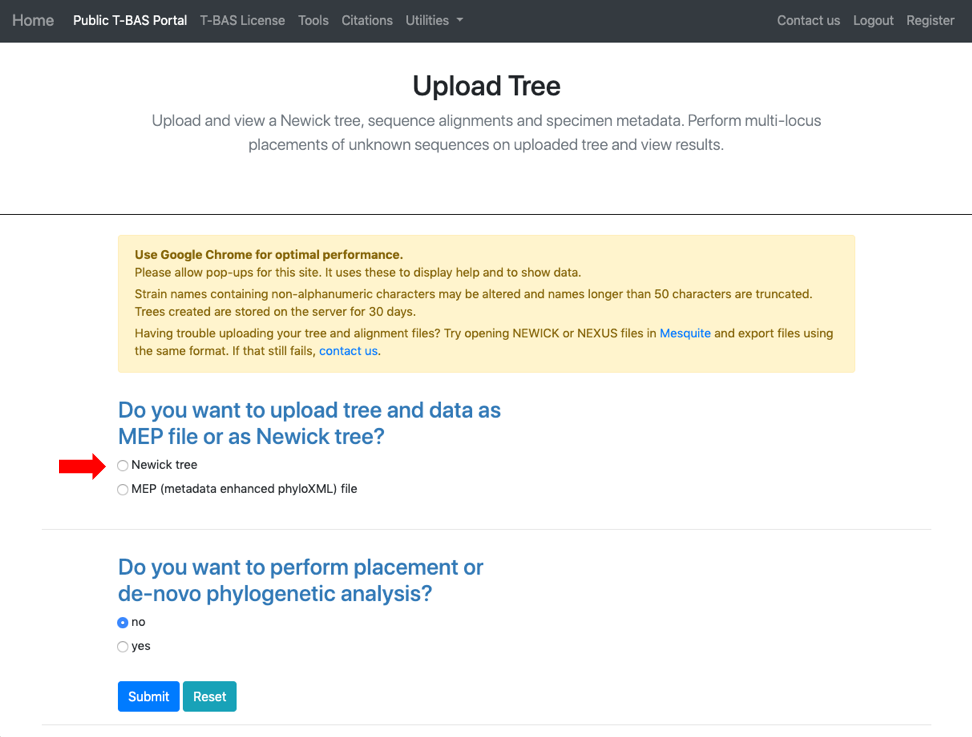Click the MEP (metadata enhanced phyloXML) file label

(244, 489)
